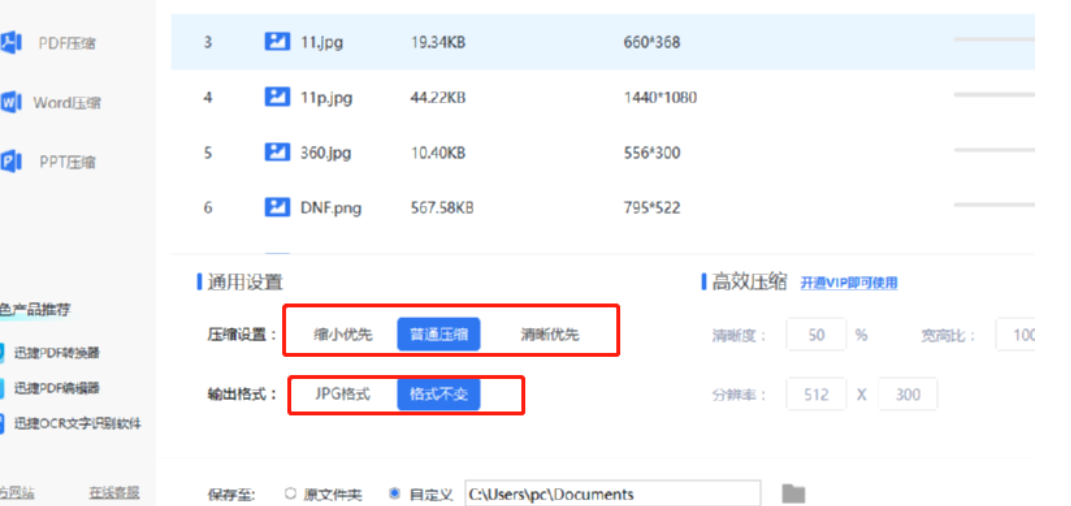This screenshot has width=1071, height=506.
Task: Select 自定义 save location radio
Action: click(394, 493)
